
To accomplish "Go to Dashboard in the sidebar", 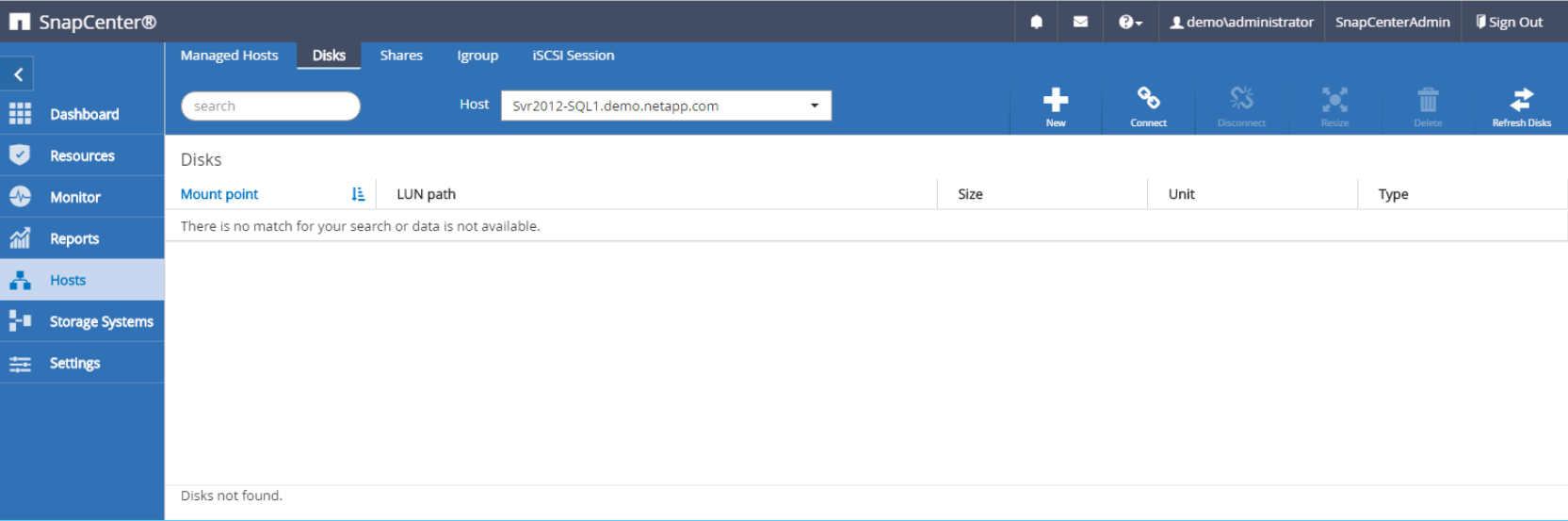I will pyautogui.click(x=83, y=114).
